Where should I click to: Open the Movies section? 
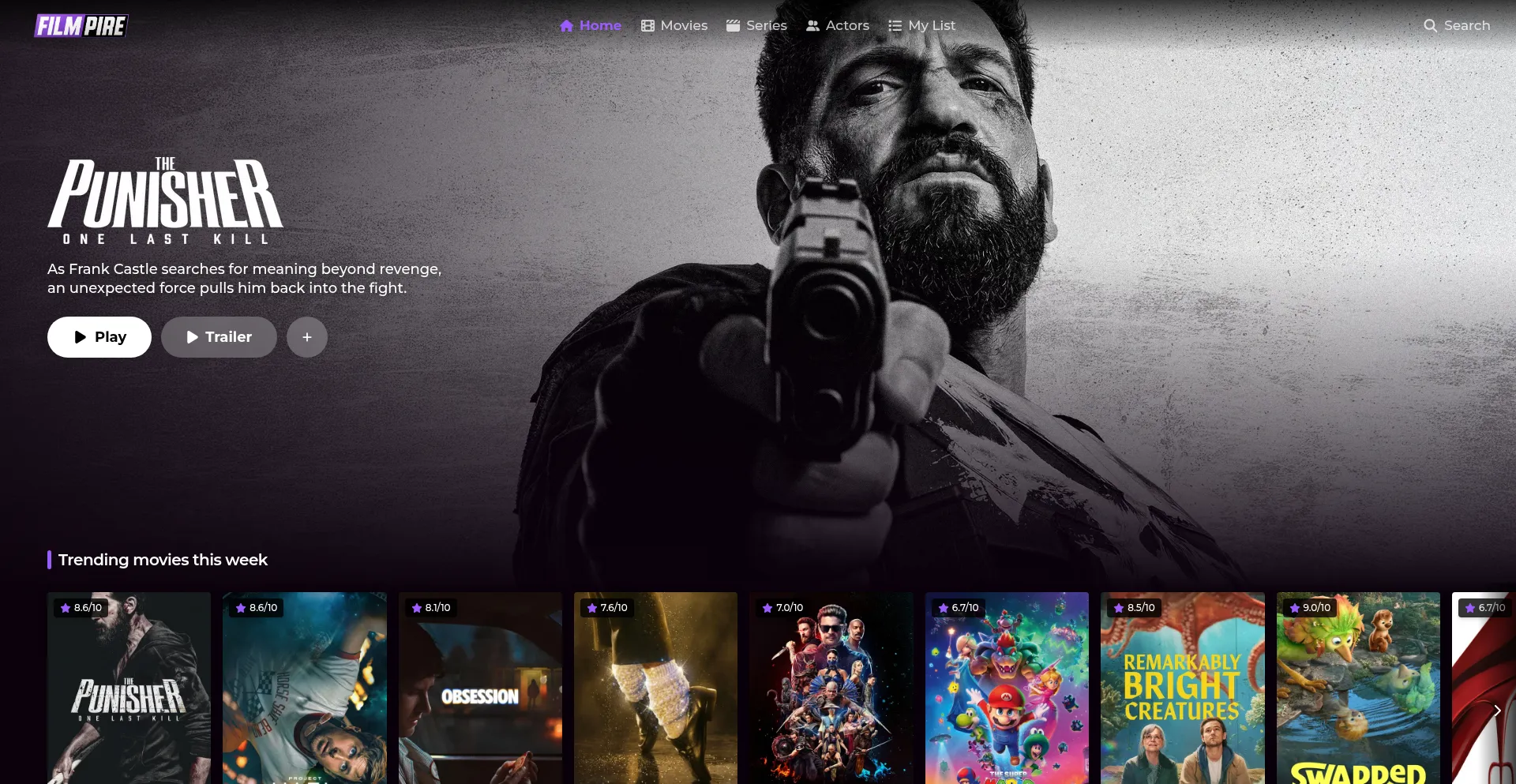tap(674, 25)
